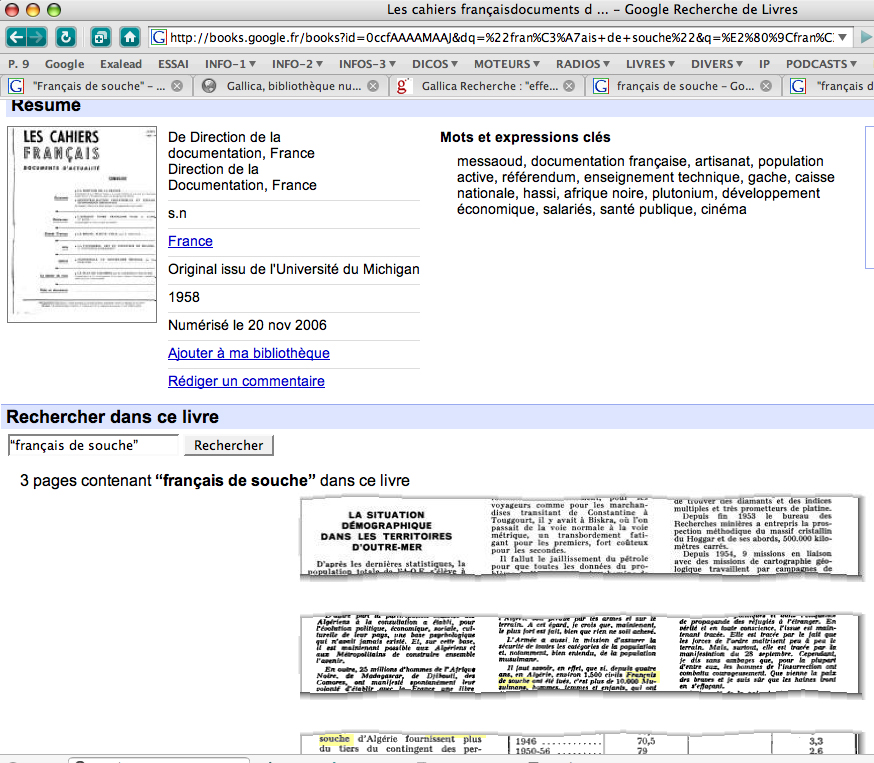This screenshot has height=763, width=874.
Task: Click the yellow window minimize button
Action: pyautogui.click(x=33, y=9)
